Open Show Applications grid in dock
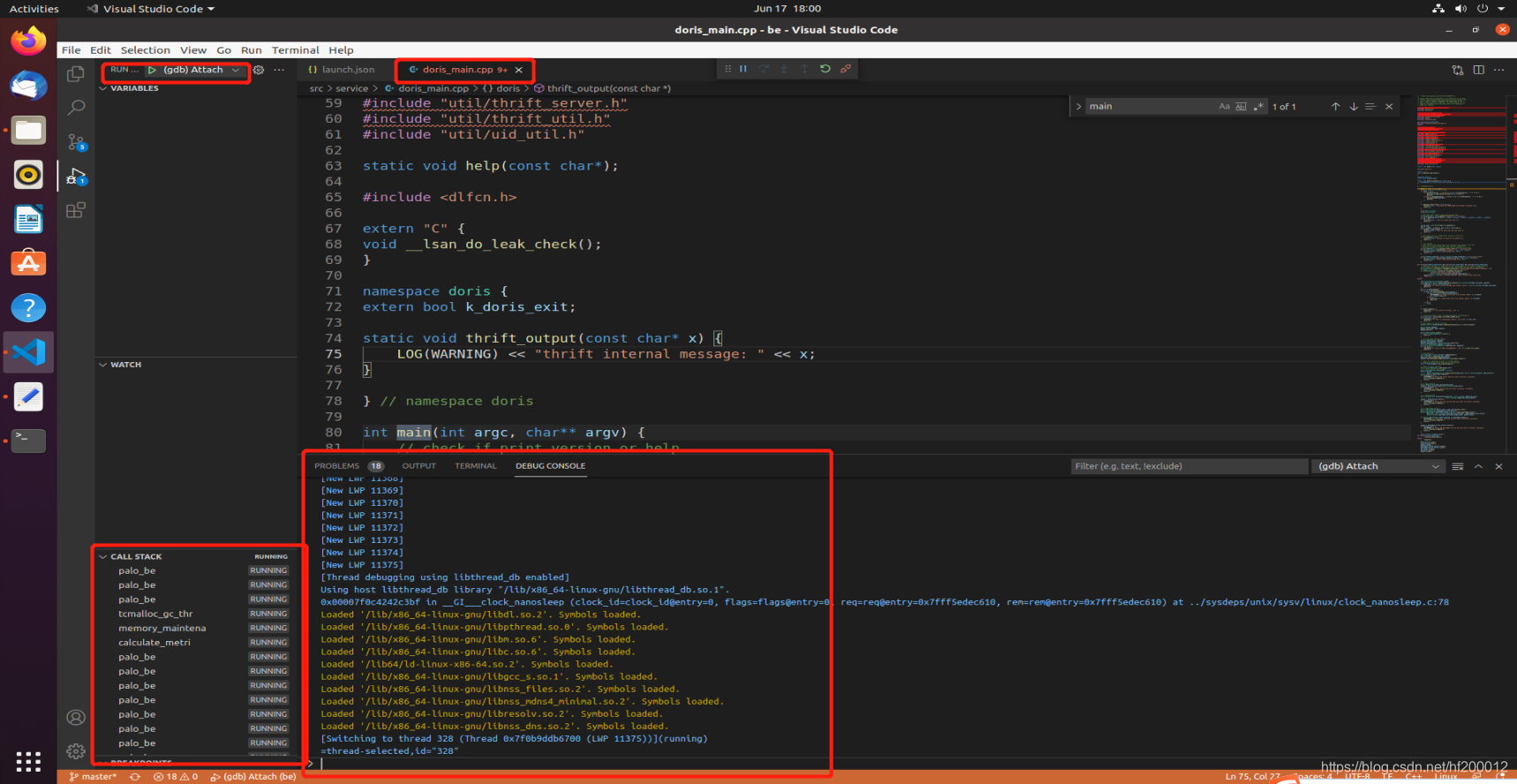Screen dimensions: 1517x784 click(x=28, y=762)
